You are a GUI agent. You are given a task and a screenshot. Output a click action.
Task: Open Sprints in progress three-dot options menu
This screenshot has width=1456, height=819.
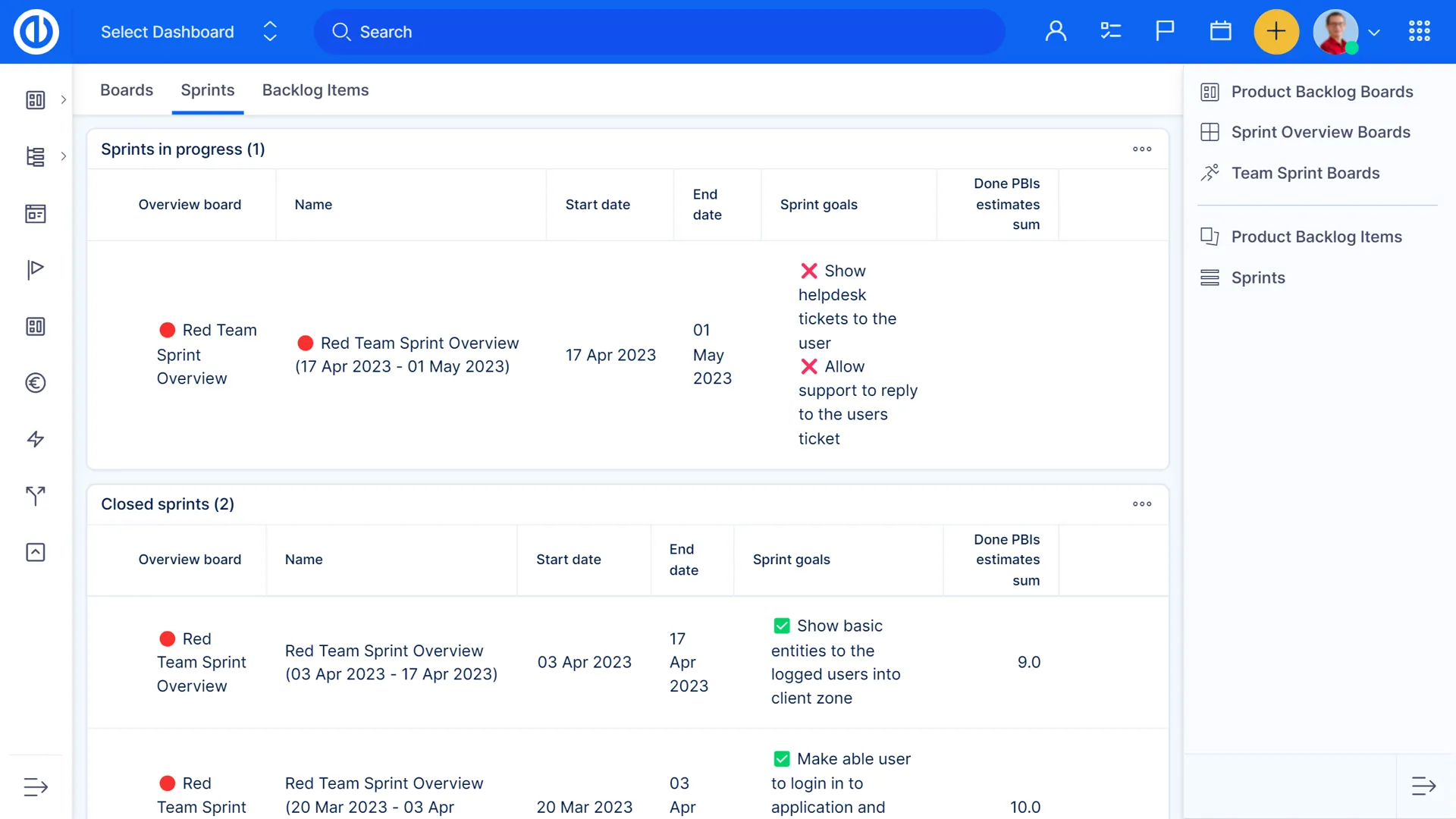pos(1142,149)
